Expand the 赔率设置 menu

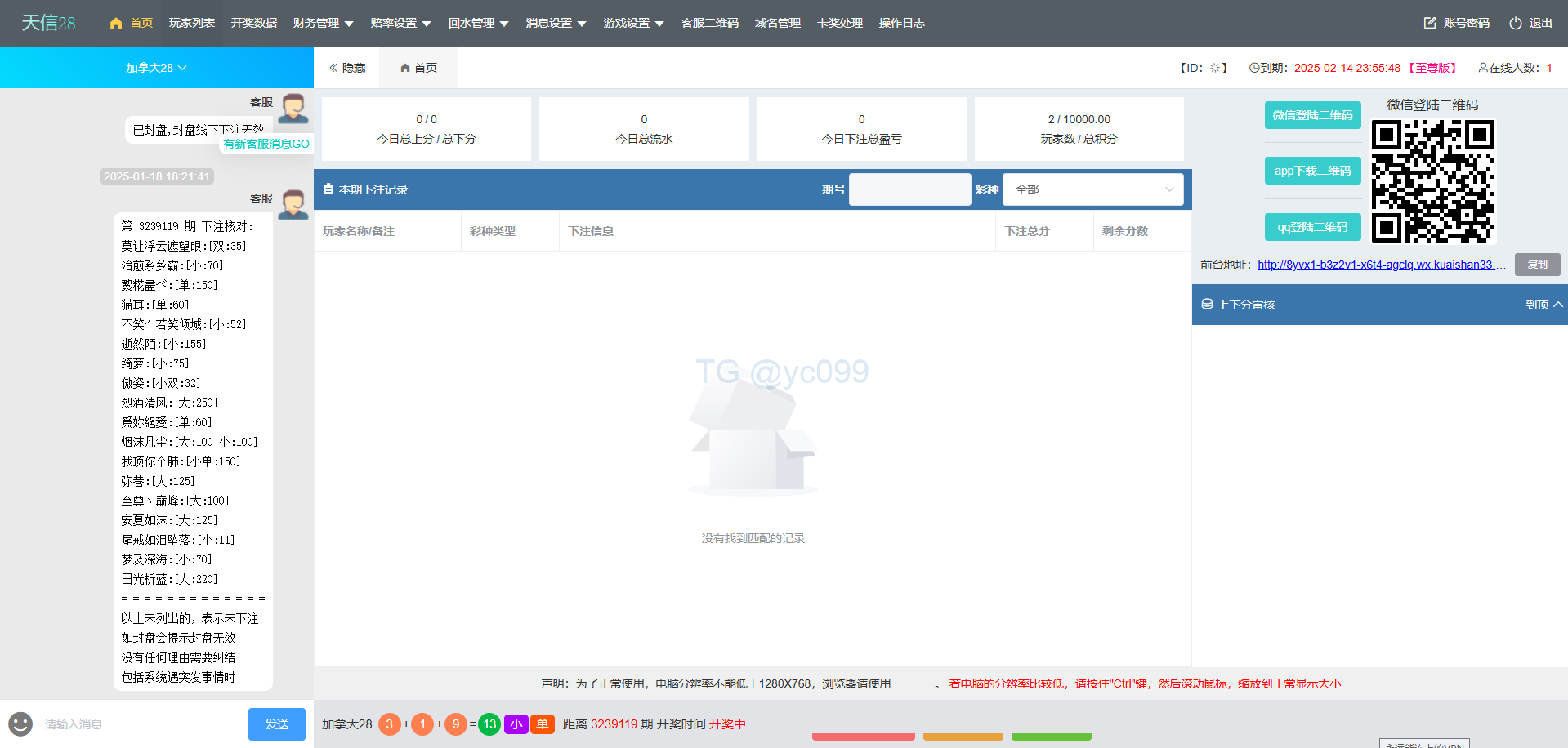tap(400, 23)
